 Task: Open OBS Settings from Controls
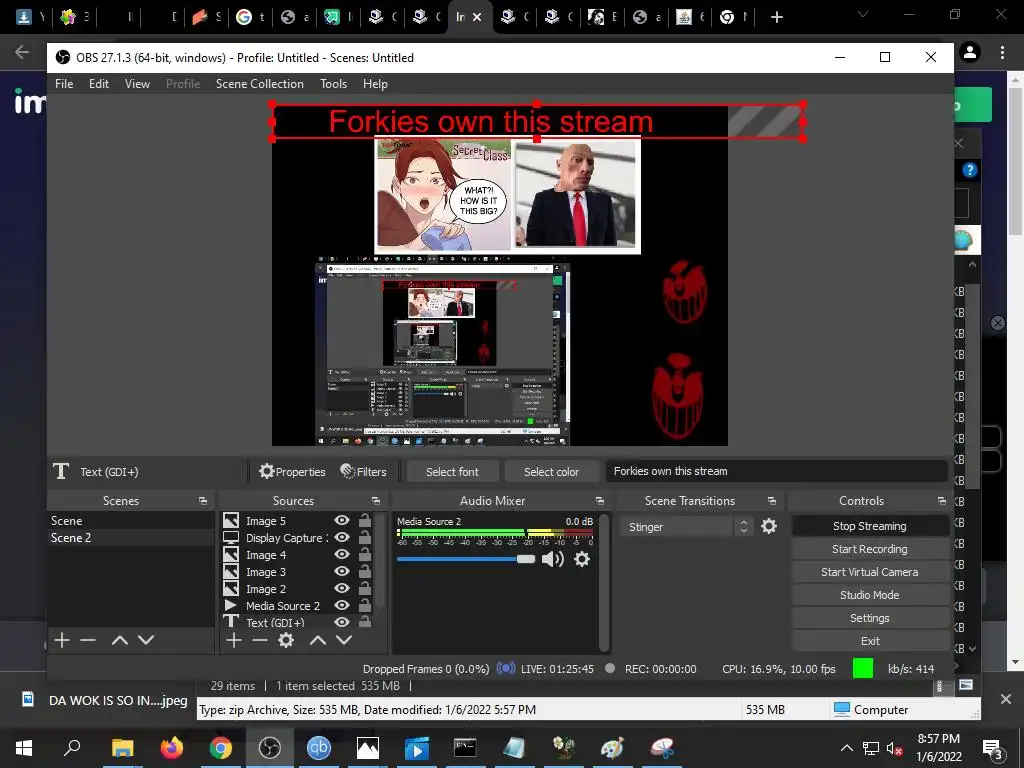pos(870,618)
